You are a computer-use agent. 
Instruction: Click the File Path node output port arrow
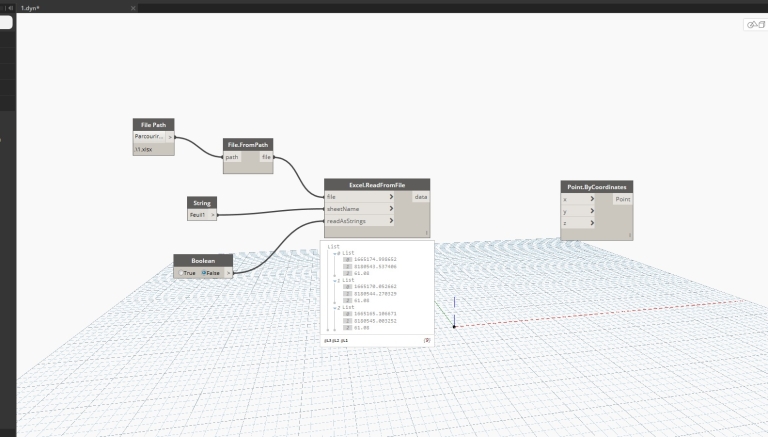click(x=170, y=137)
